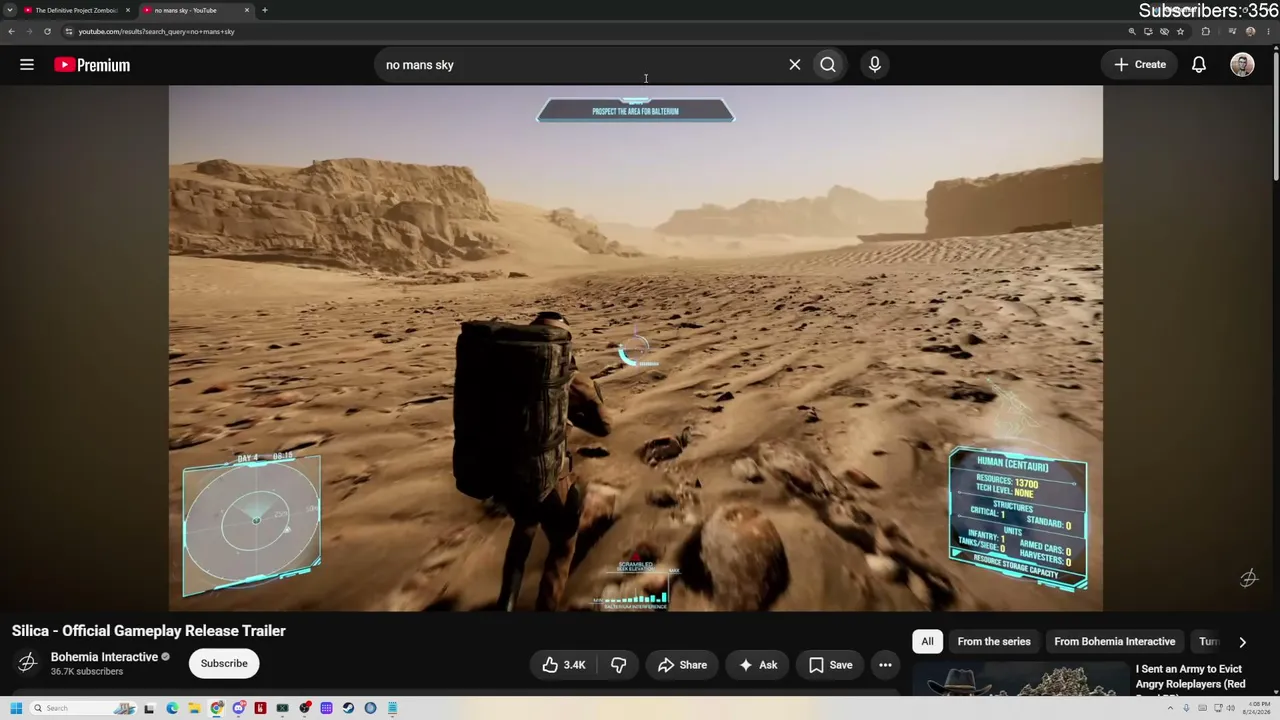Open the notifications bell

point(1199,65)
